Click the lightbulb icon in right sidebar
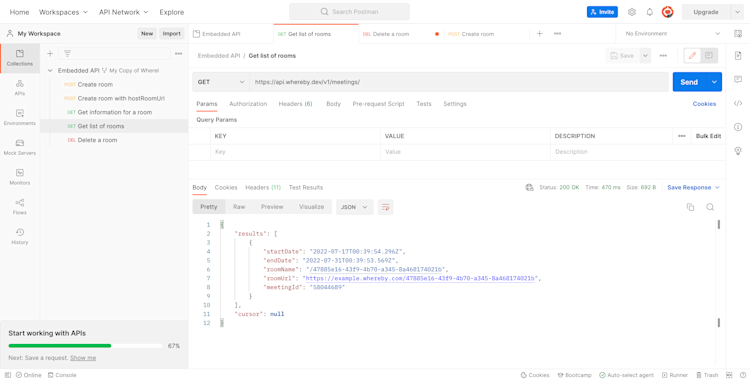 click(738, 151)
